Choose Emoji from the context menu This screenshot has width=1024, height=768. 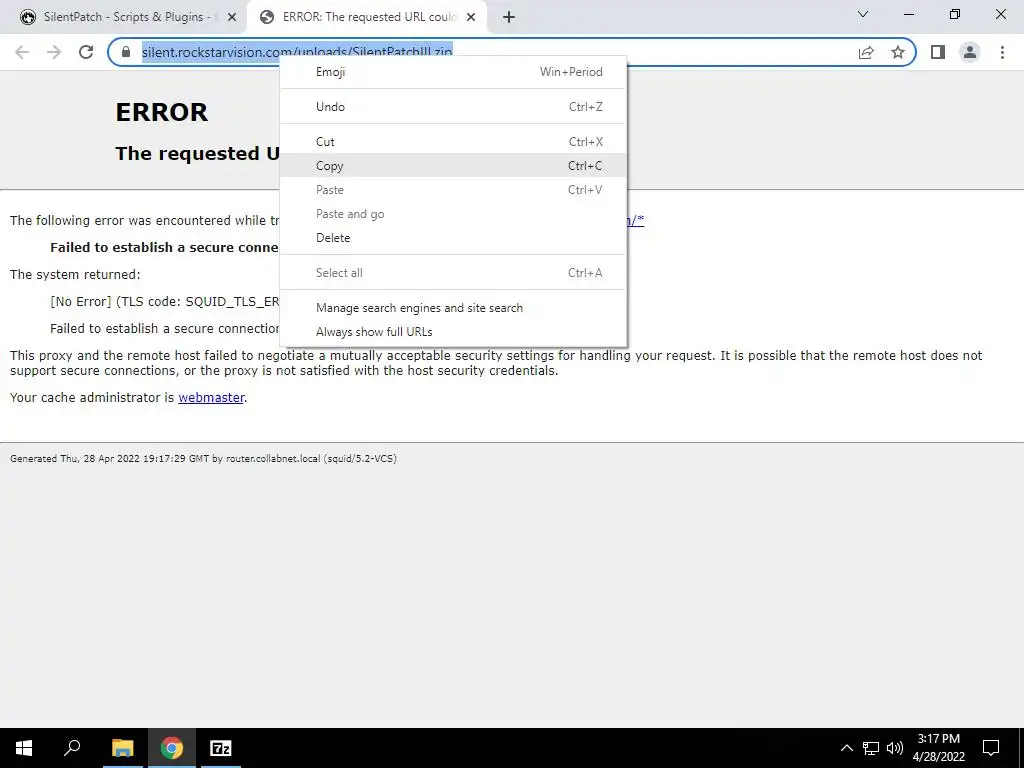point(453,72)
